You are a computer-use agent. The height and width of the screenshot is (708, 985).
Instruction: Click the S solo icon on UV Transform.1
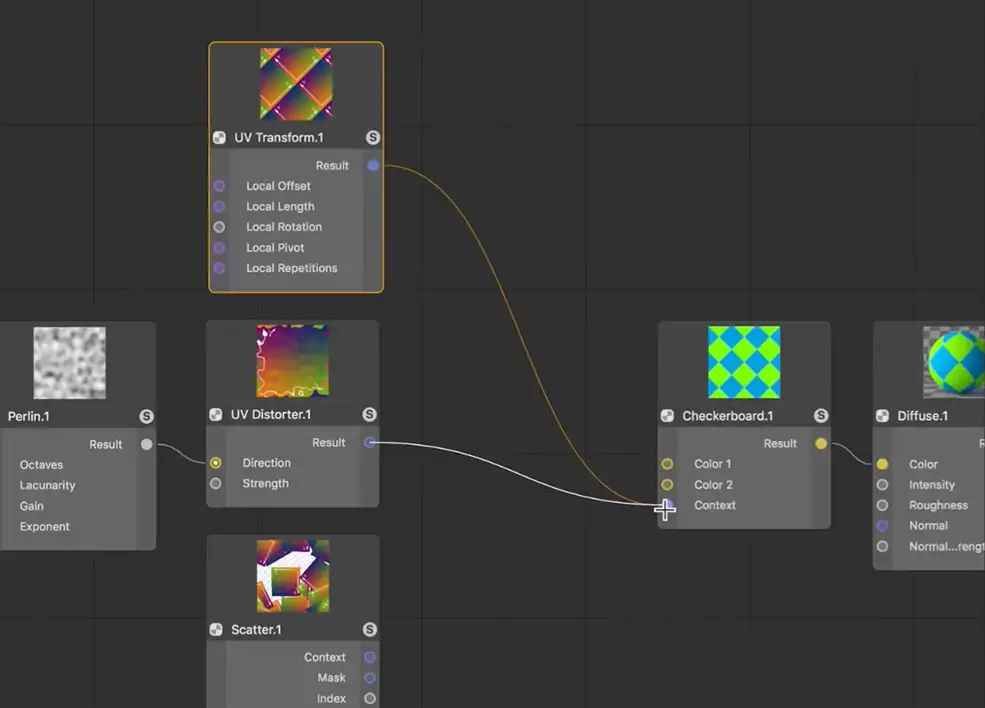[373, 138]
